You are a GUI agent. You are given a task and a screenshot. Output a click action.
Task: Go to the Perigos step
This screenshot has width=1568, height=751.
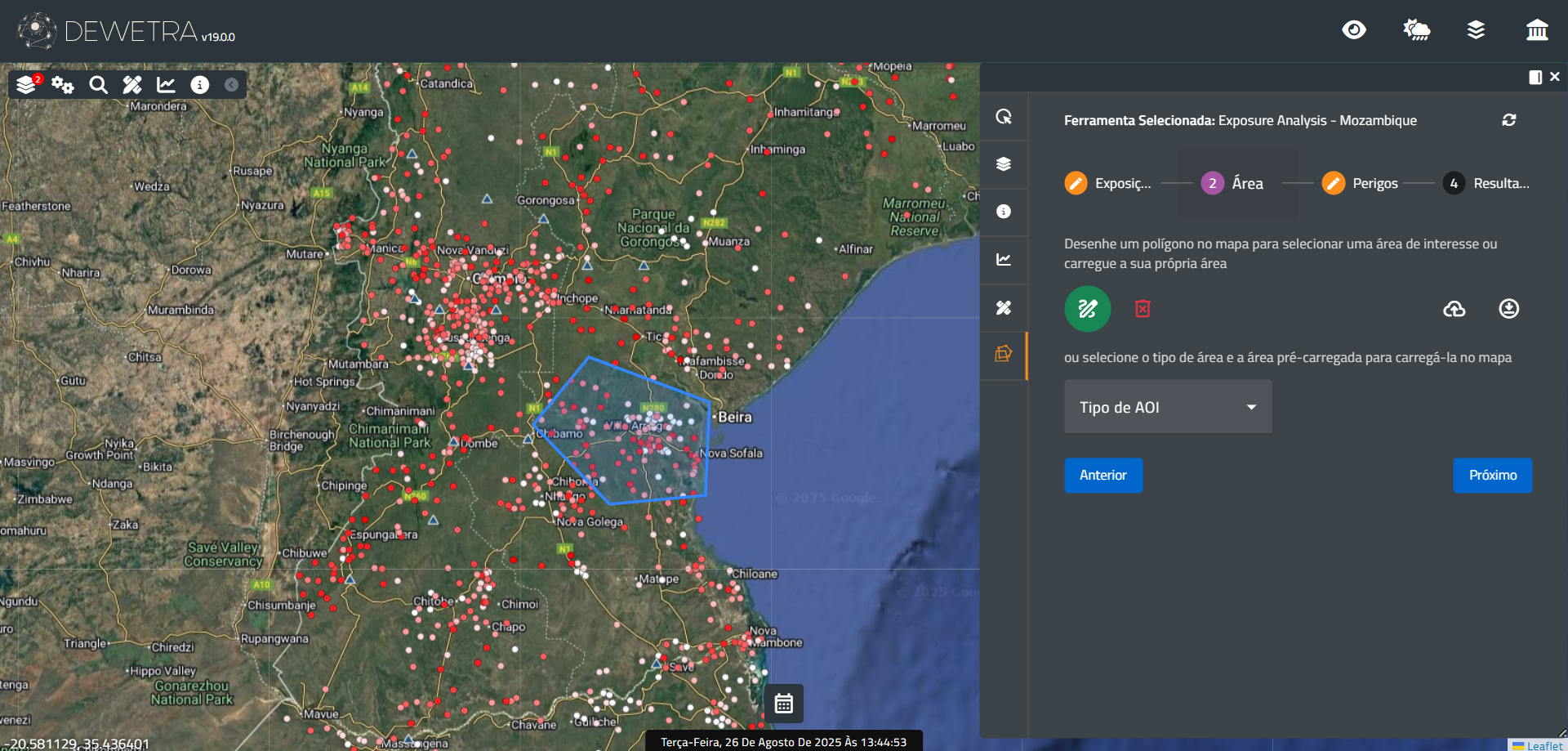(1360, 183)
